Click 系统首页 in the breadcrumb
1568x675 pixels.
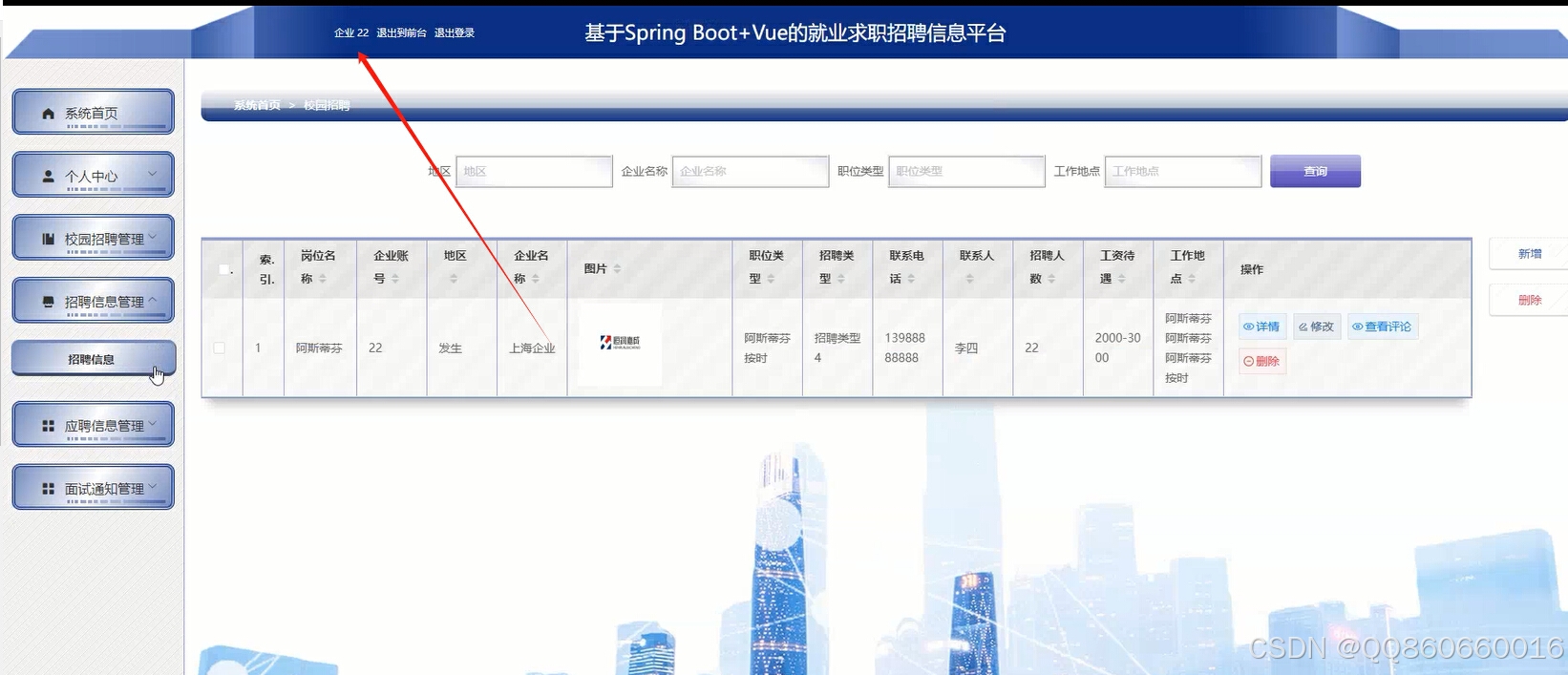pos(257,105)
